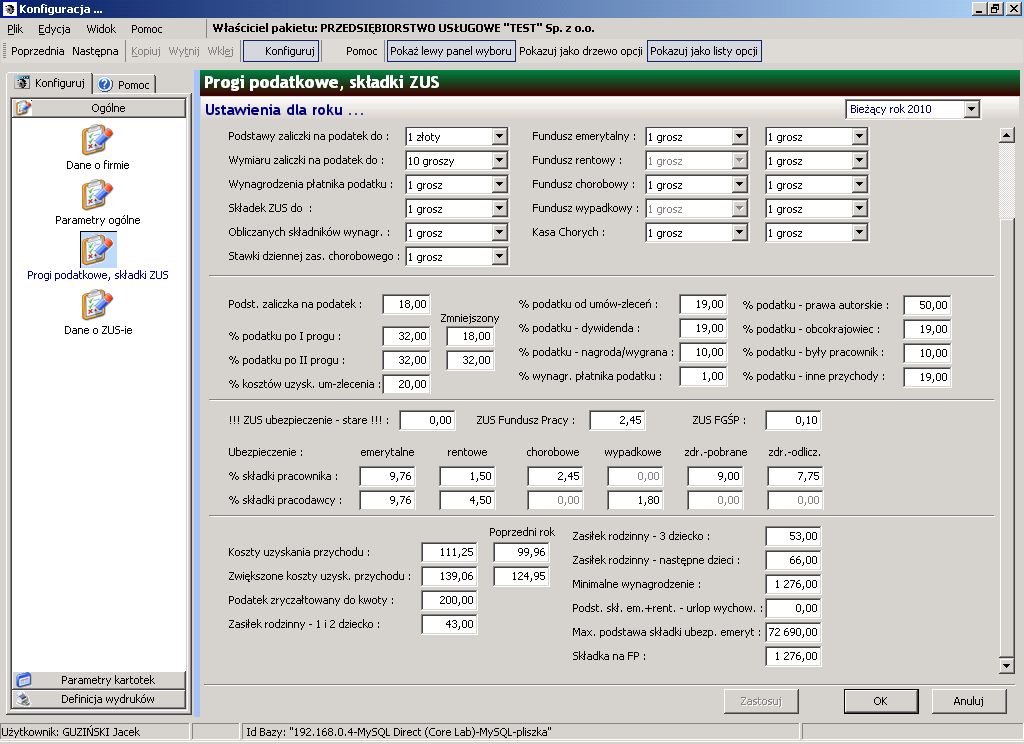Click the ZUS FGŚP value field
The height and width of the screenshot is (744, 1024).
(793, 420)
